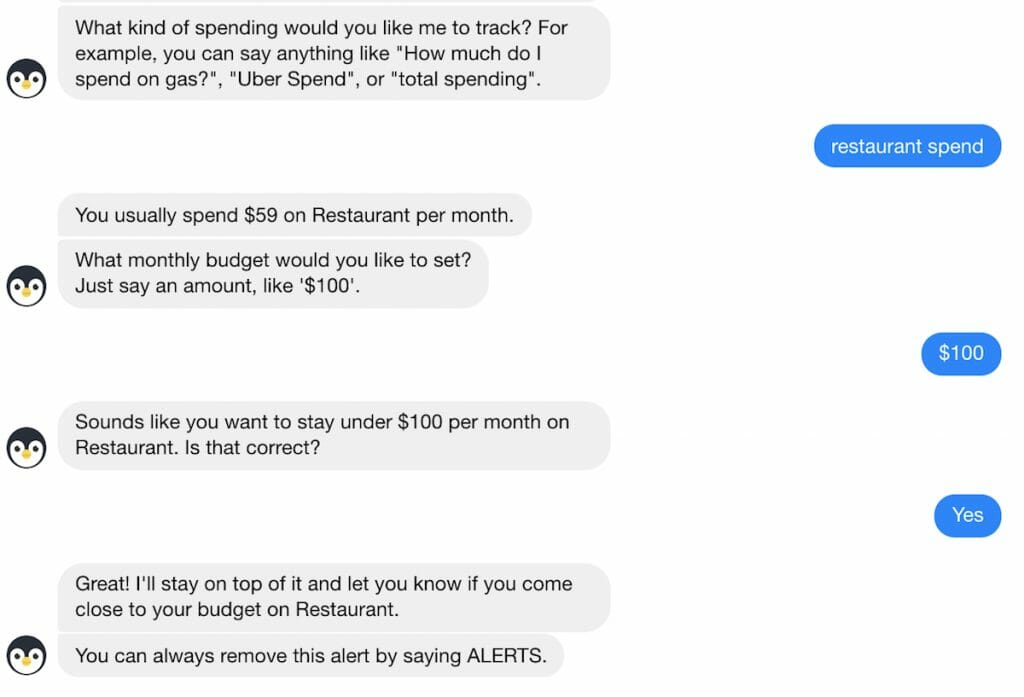
Task: Click the 'What monthly budget would you like' message
Action: 273,273
